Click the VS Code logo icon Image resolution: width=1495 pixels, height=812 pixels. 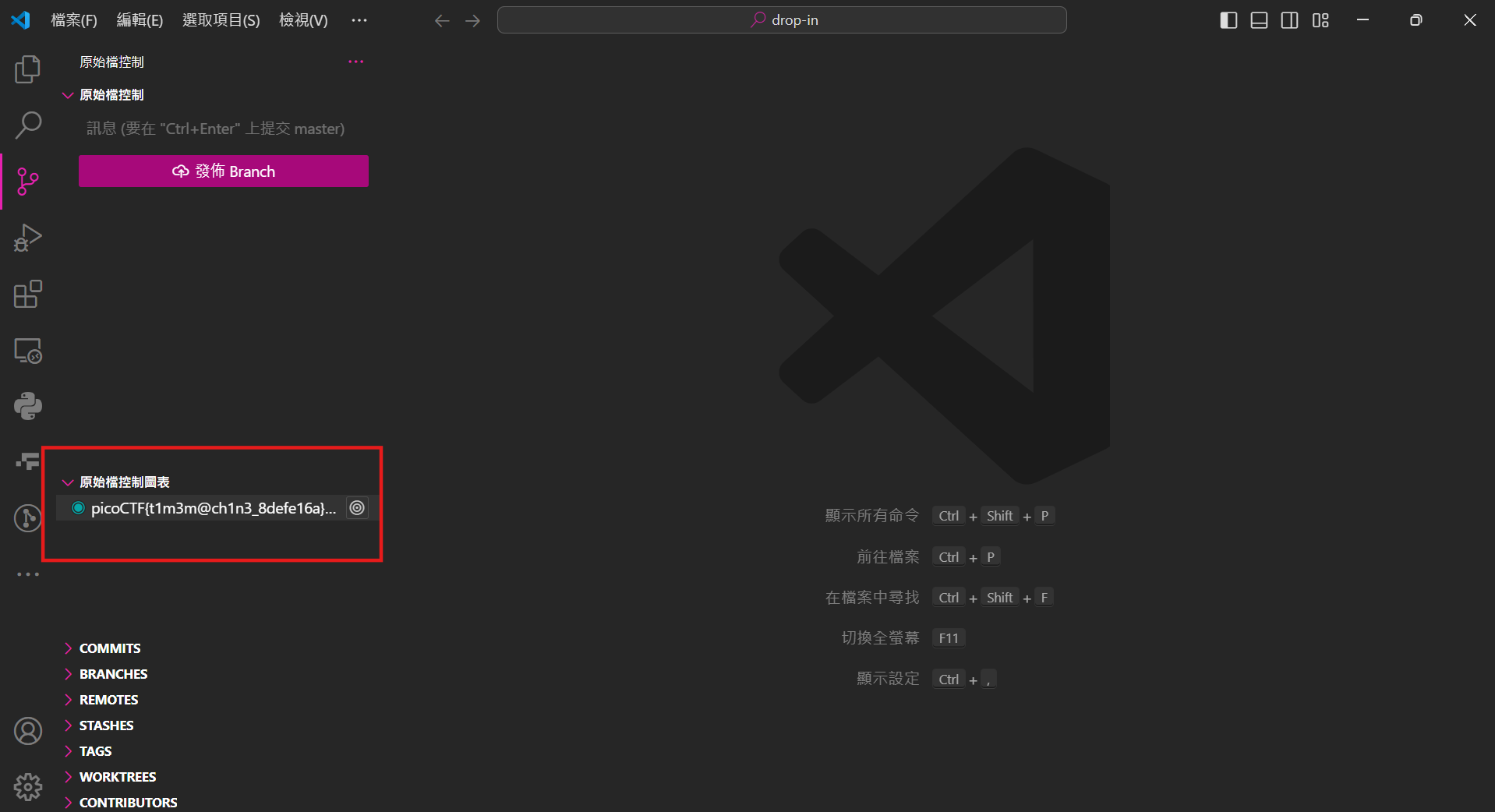click(20, 20)
